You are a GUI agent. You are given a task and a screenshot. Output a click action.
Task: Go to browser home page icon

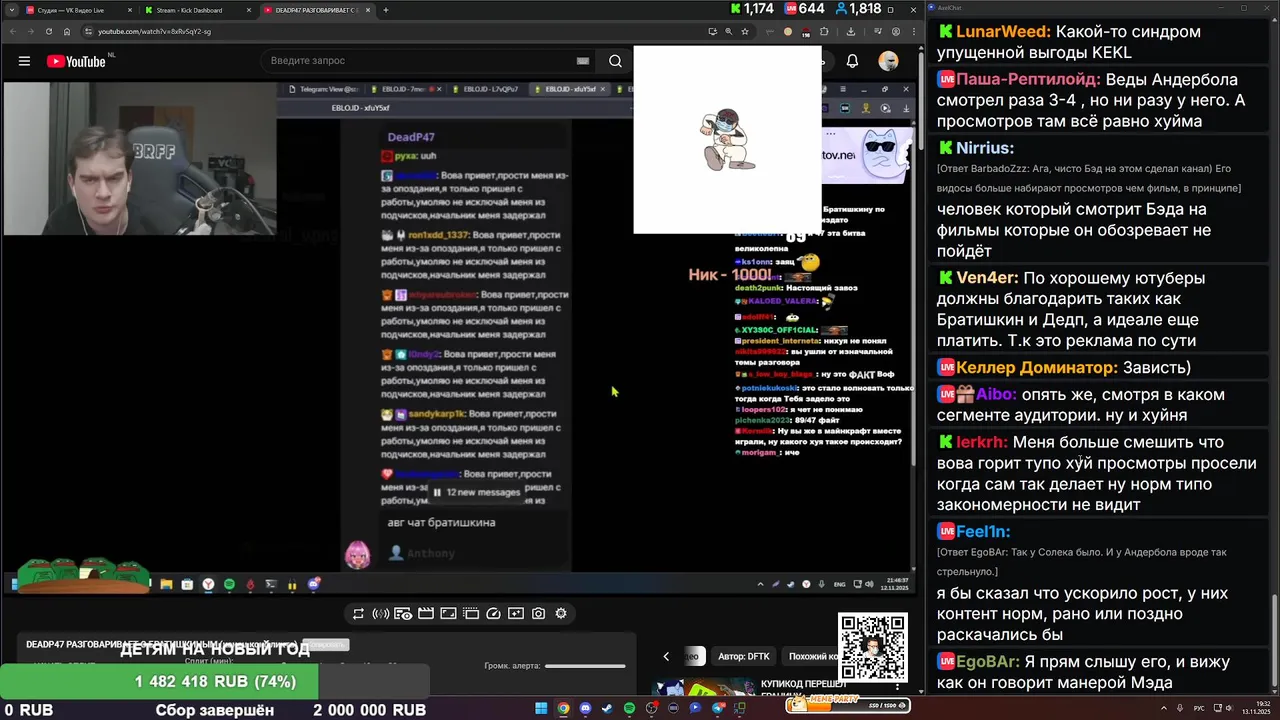click(x=67, y=31)
